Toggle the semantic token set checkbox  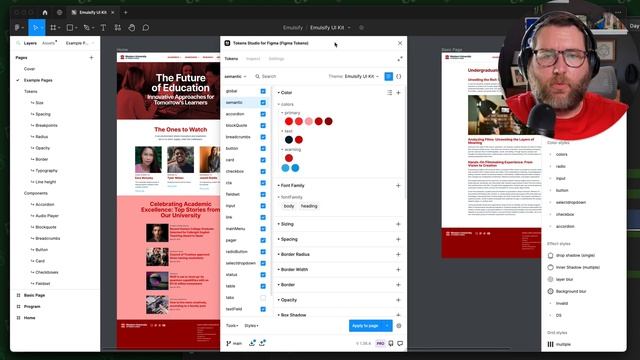[x=263, y=102]
